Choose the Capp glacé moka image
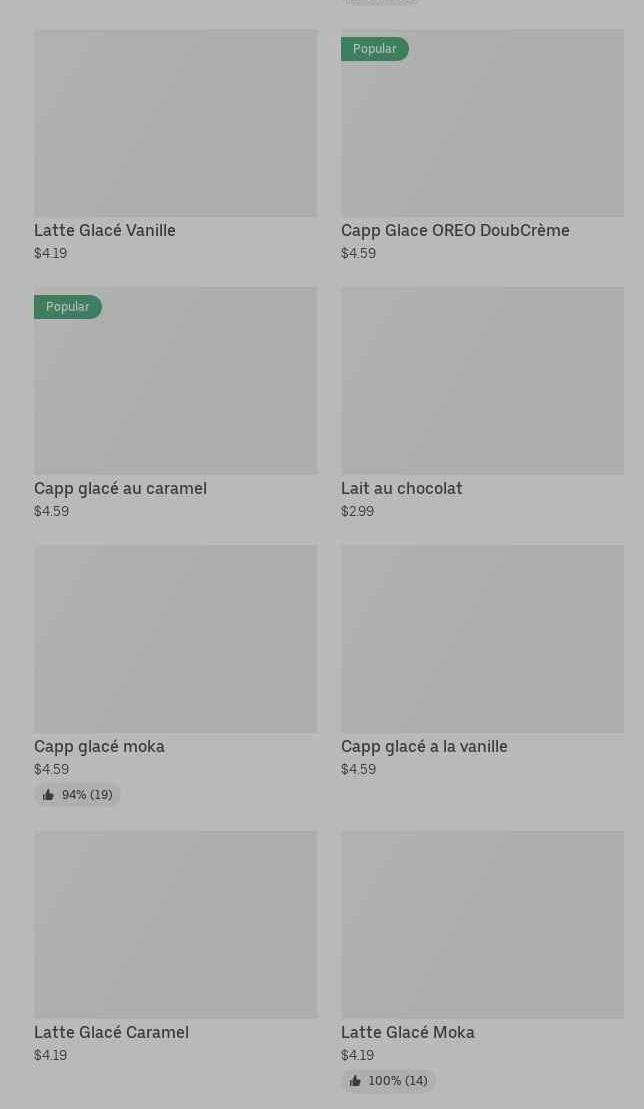The image size is (644, 1109). [175, 639]
